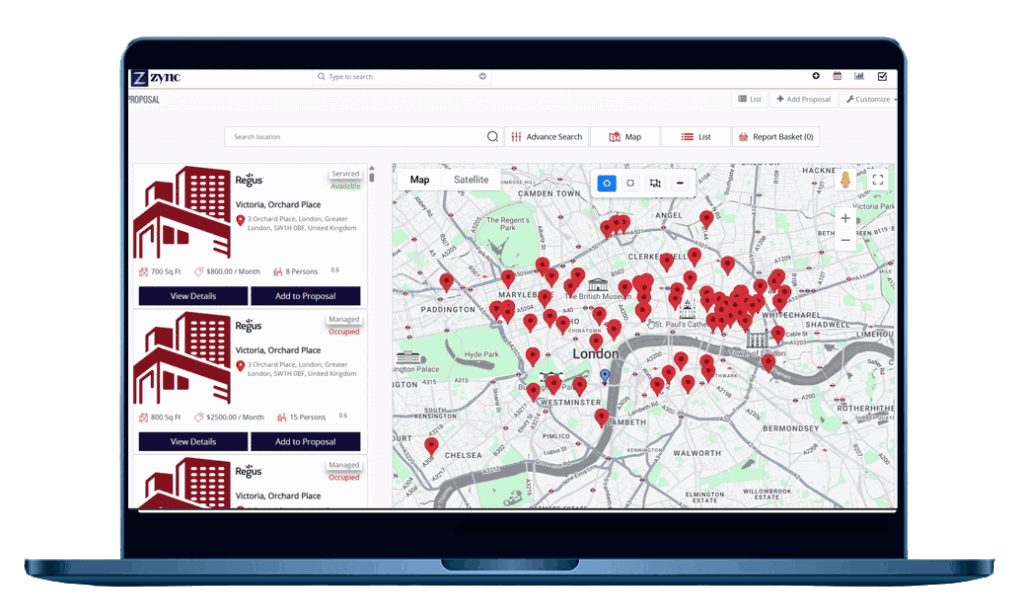The height and width of the screenshot is (611, 1024).
Task: Open dropdown arrow in top search bar
Action: pos(483,76)
